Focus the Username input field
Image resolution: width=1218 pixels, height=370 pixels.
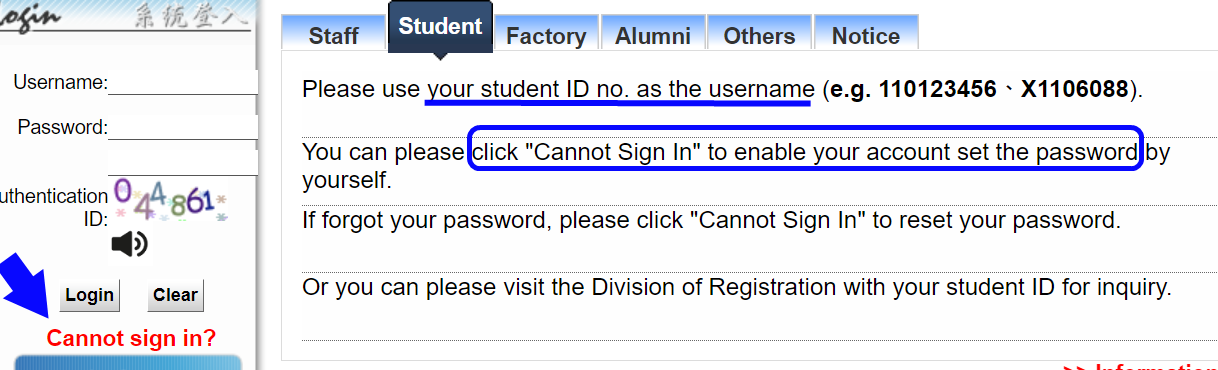[182, 82]
